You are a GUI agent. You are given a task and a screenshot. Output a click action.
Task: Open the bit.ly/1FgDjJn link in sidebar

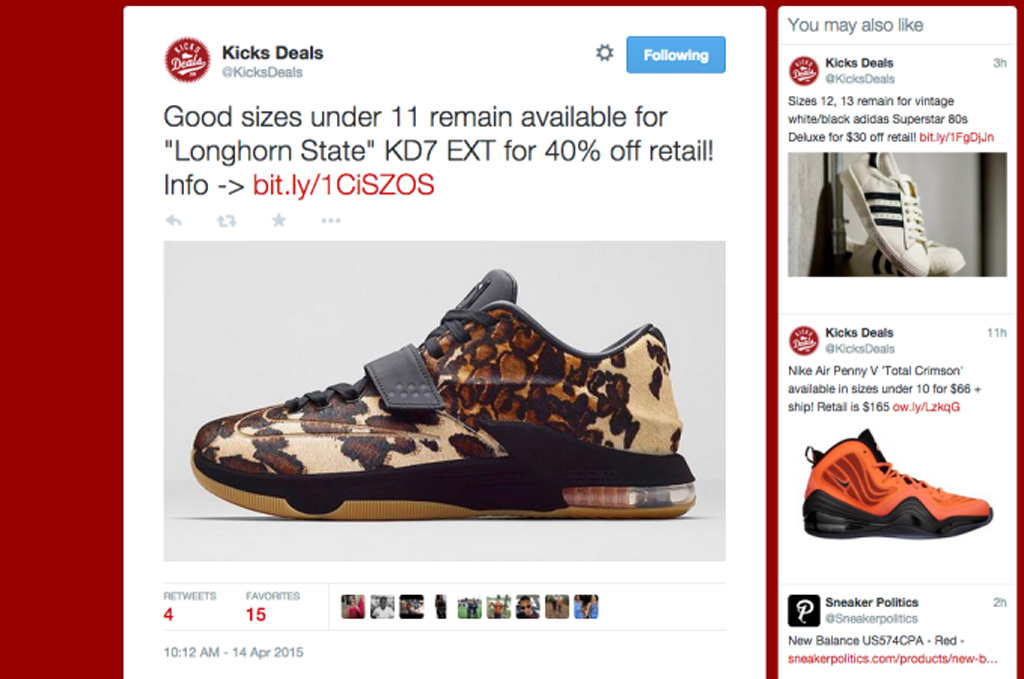point(956,137)
